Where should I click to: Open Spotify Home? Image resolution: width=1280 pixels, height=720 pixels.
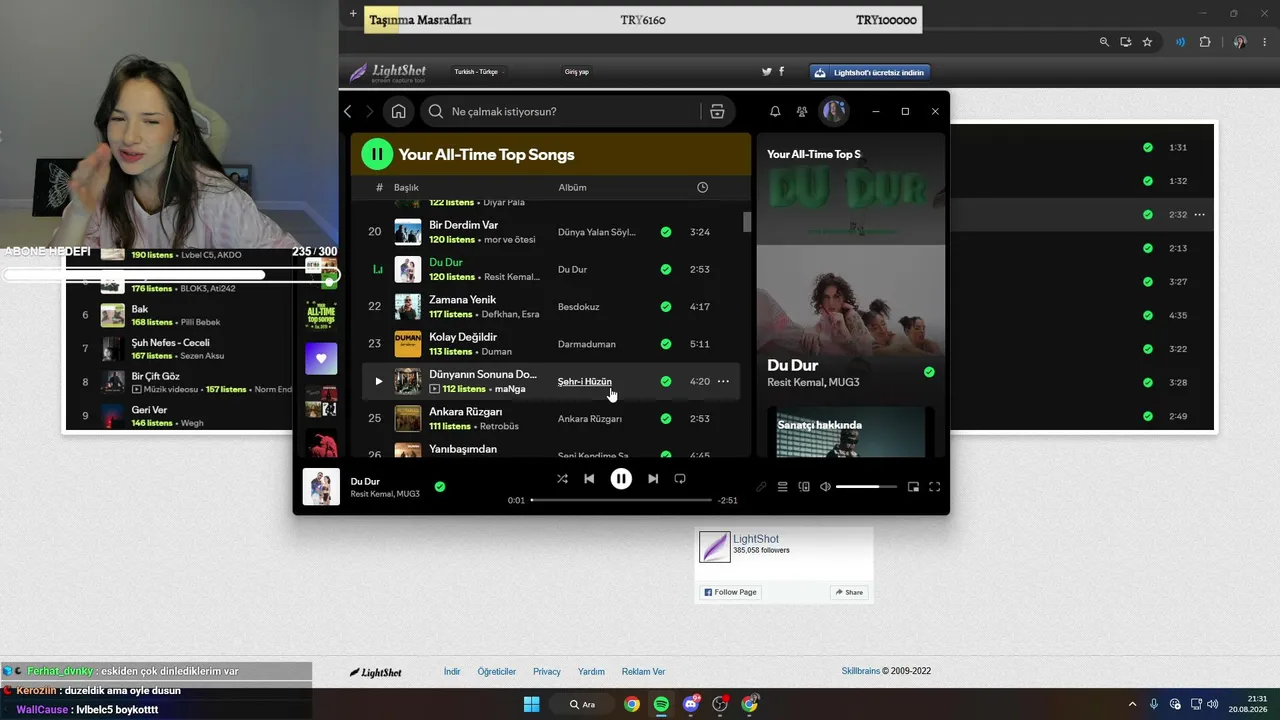pyautogui.click(x=398, y=112)
